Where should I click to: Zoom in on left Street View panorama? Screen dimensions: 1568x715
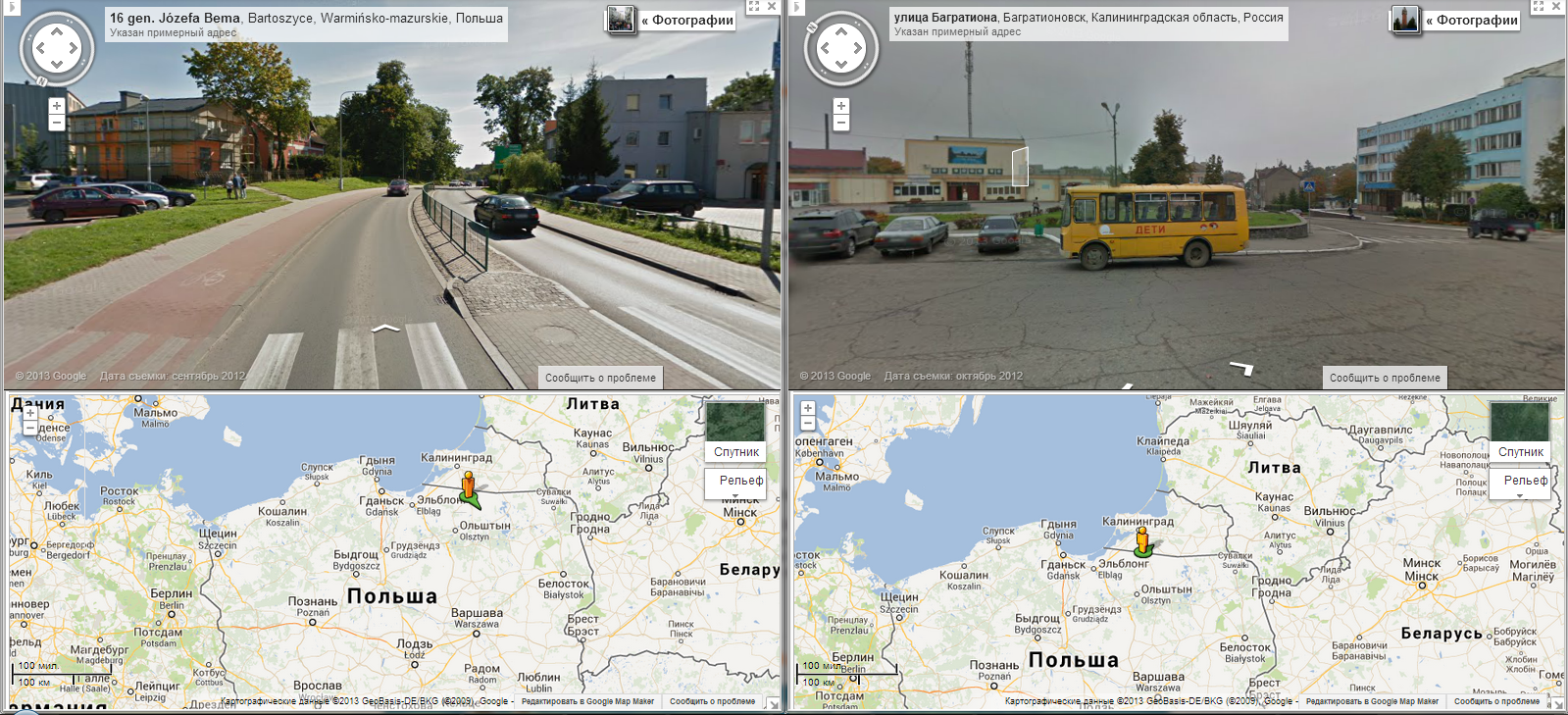click(56, 106)
